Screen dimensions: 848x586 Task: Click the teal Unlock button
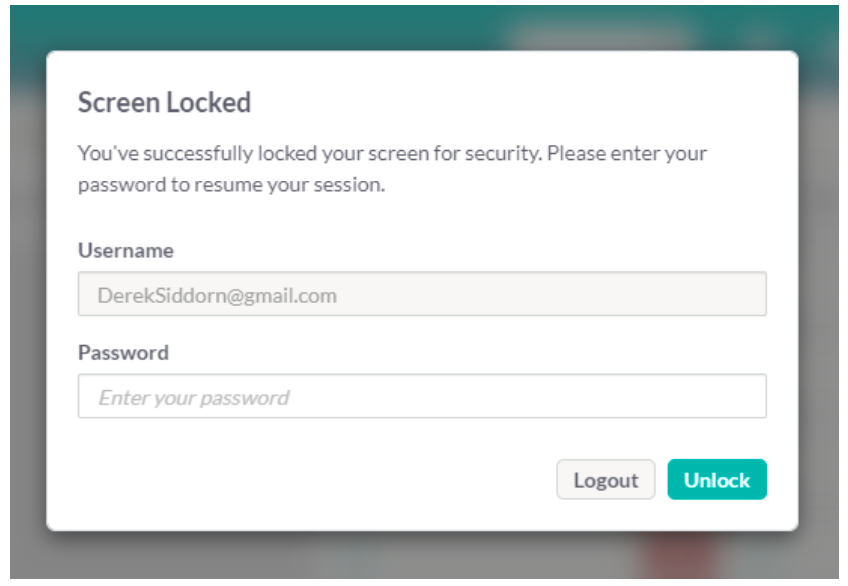[716, 480]
